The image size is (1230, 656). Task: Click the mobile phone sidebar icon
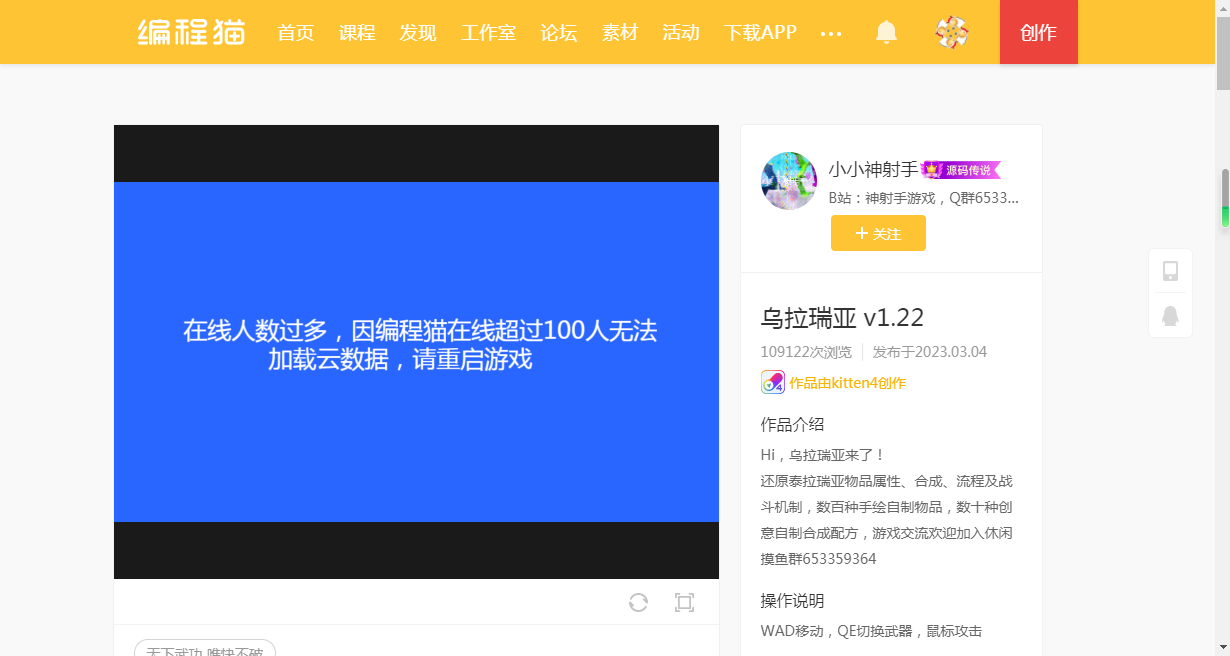(x=1170, y=271)
